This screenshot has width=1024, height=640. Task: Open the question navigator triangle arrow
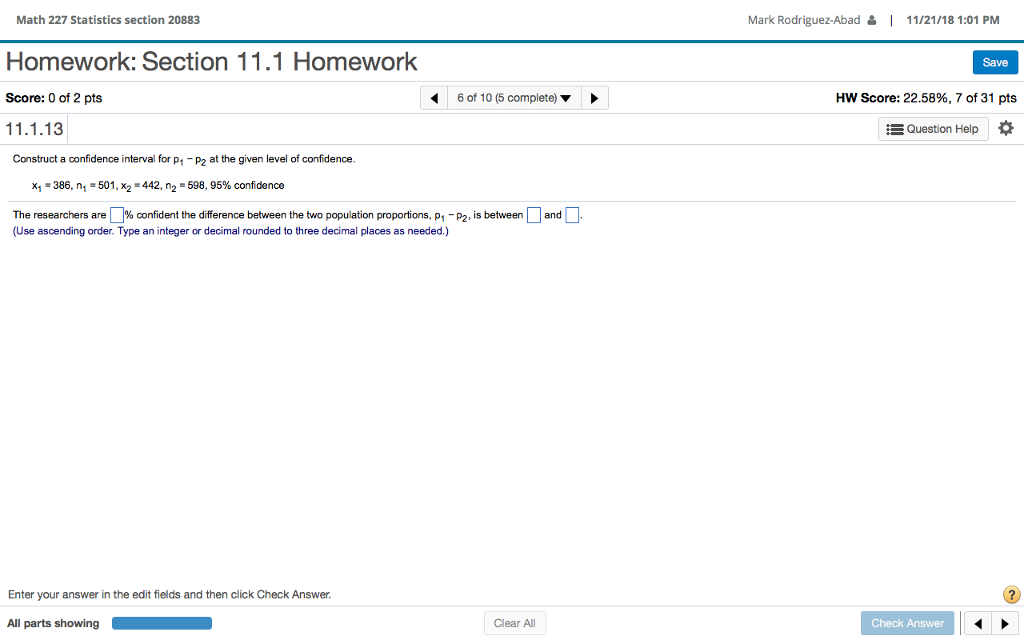(x=566, y=98)
